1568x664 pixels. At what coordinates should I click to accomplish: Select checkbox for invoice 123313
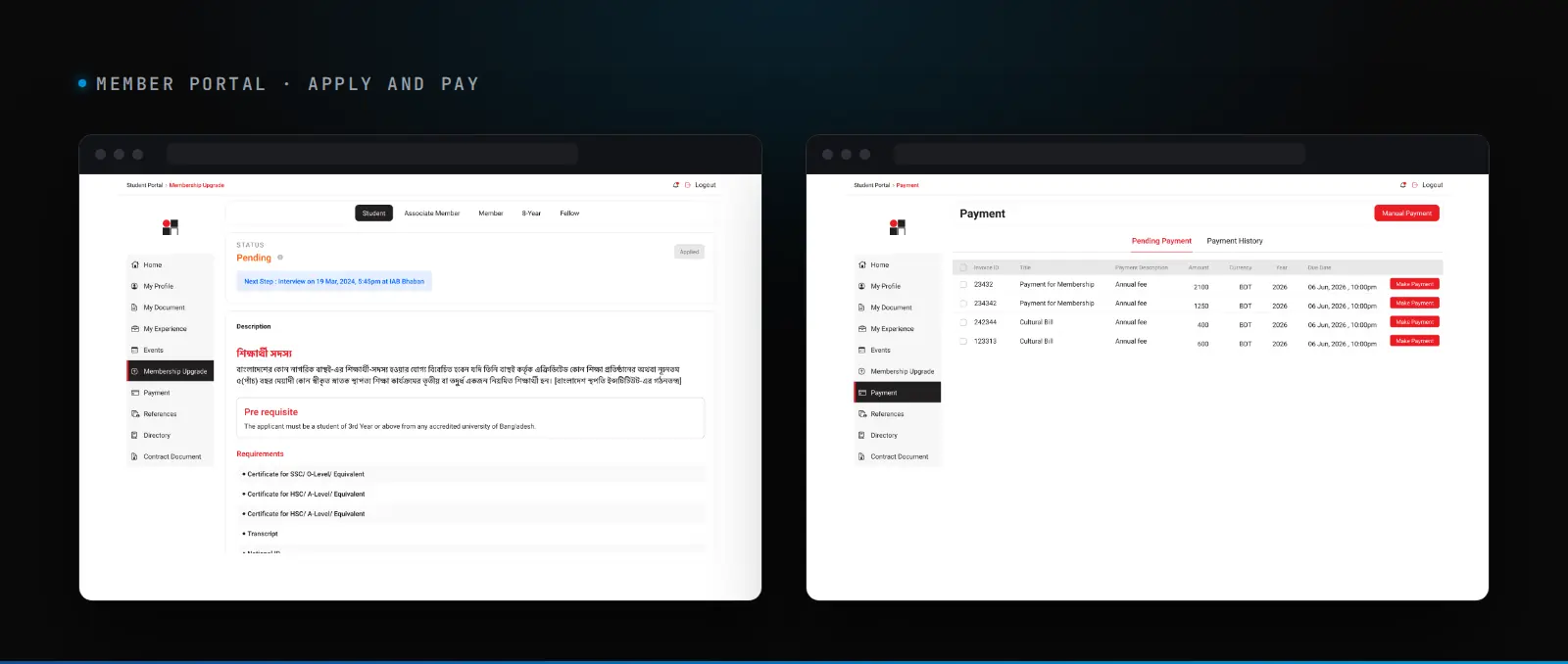[x=963, y=342]
